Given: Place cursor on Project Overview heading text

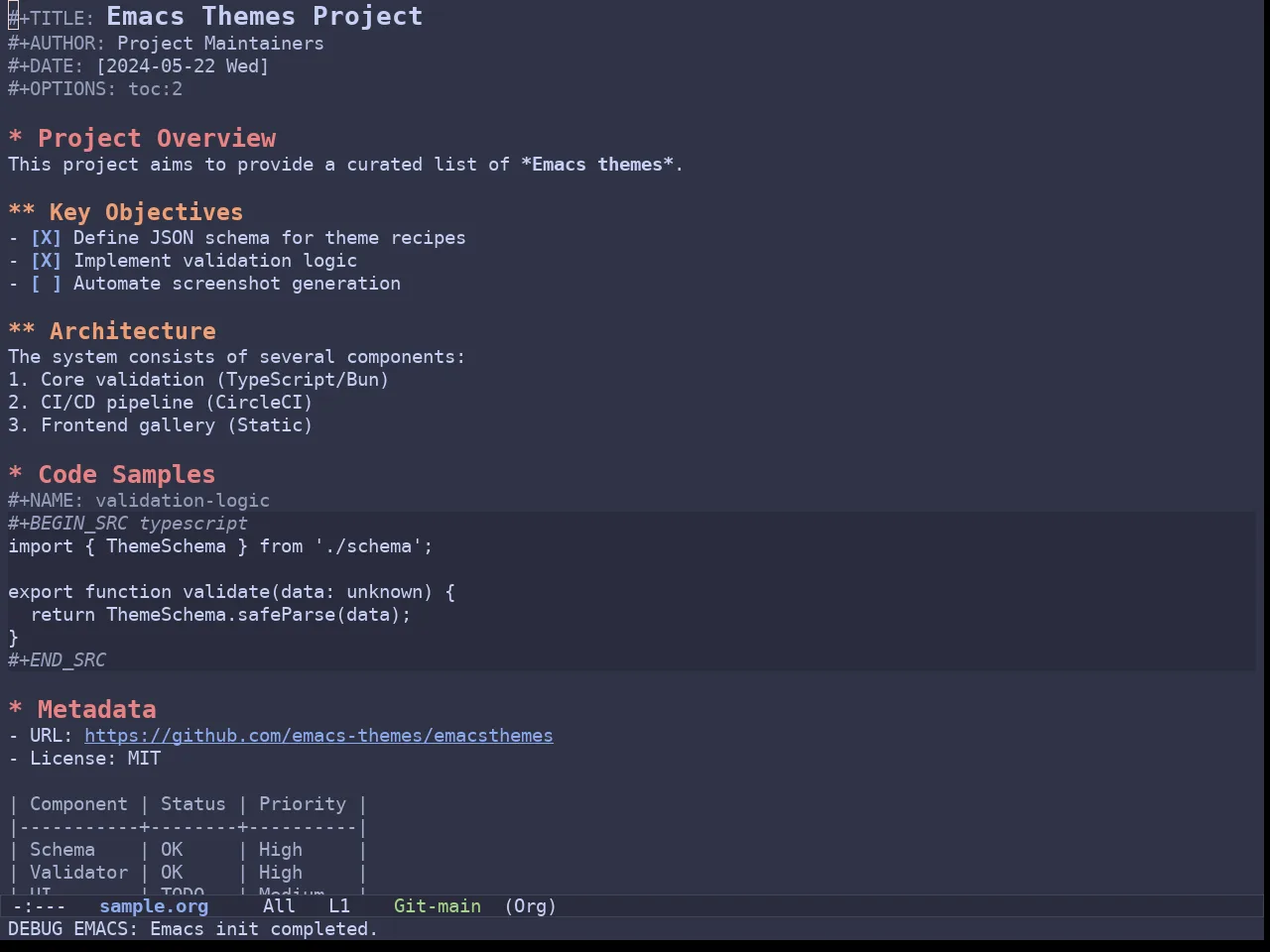Looking at the screenshot, I should pos(157,139).
